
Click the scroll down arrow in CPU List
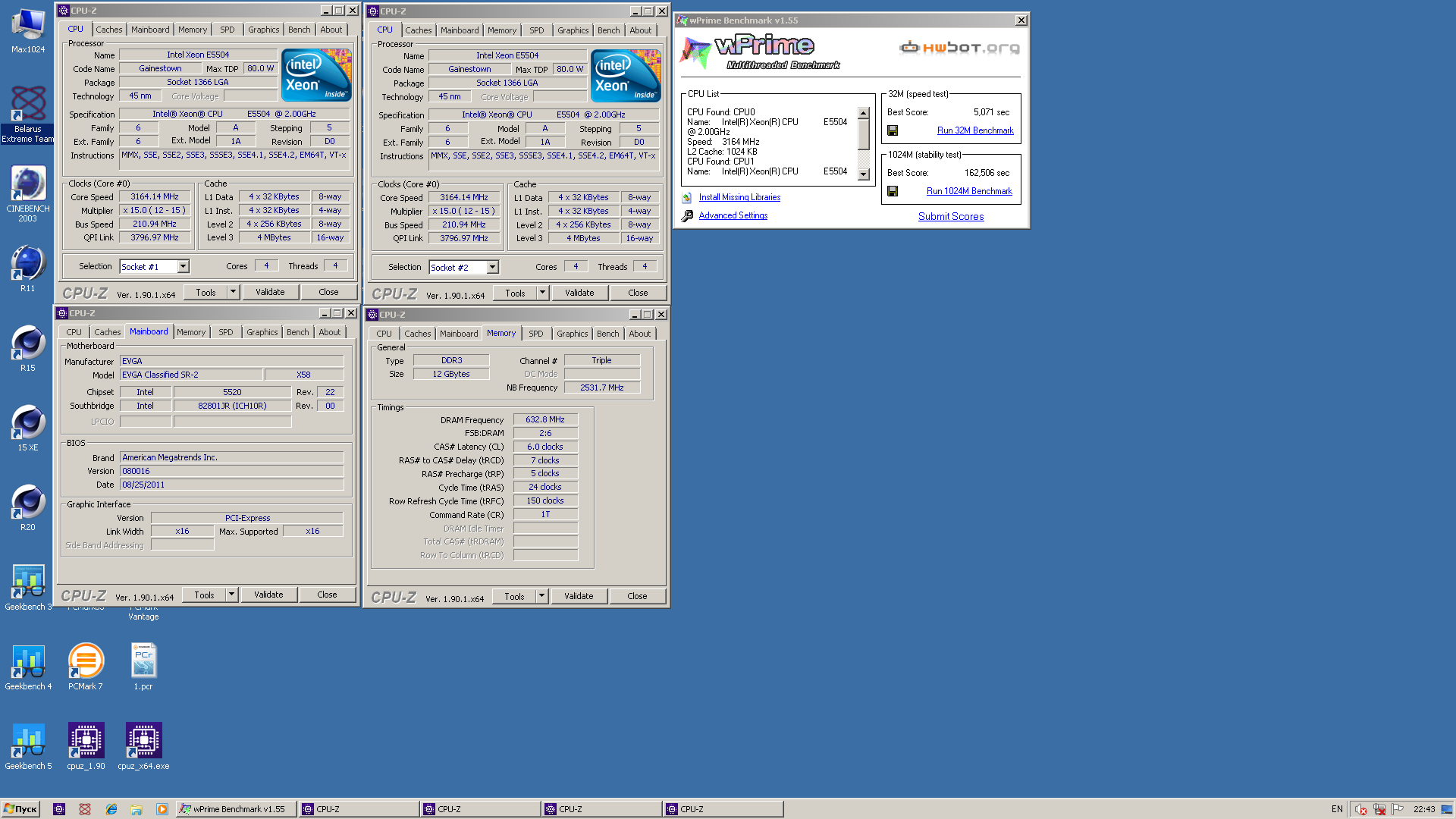point(863,174)
